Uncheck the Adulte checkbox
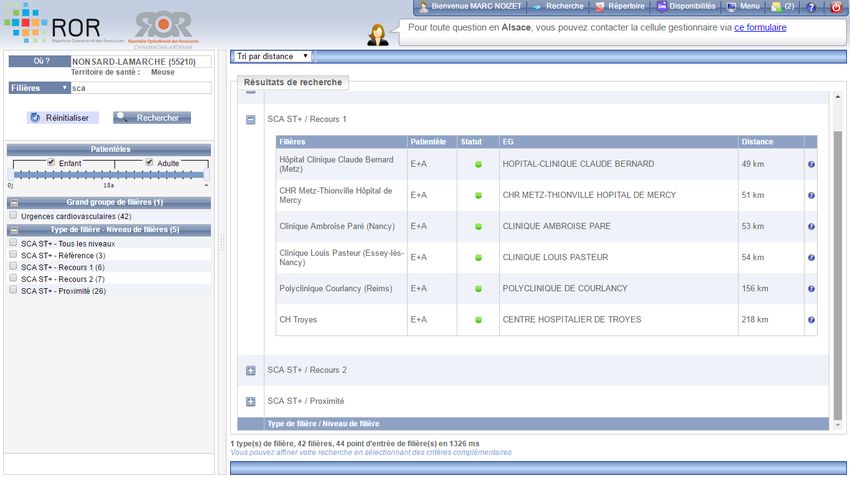Viewport: 850px width, 478px height. click(150, 162)
